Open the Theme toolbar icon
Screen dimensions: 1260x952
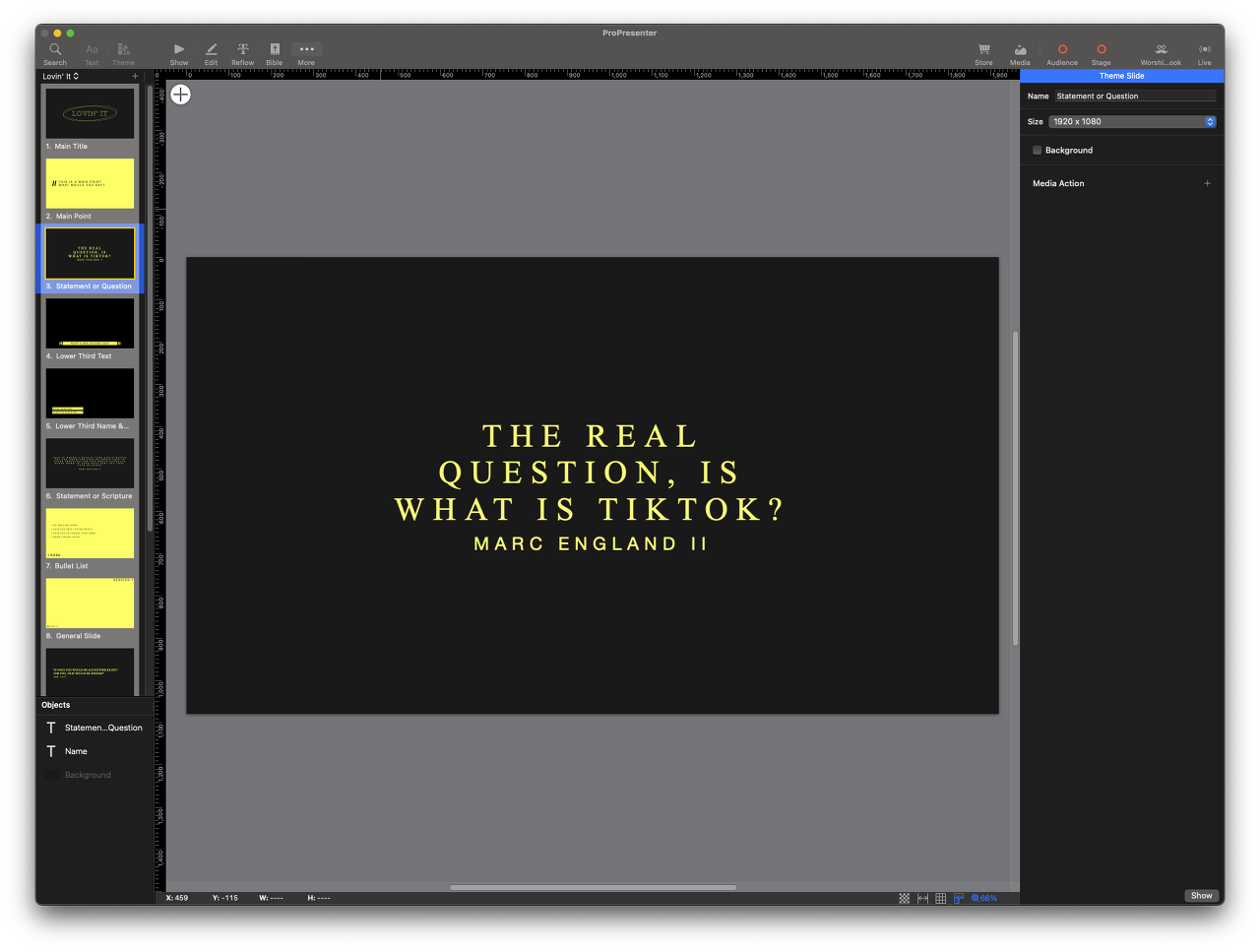click(x=123, y=53)
